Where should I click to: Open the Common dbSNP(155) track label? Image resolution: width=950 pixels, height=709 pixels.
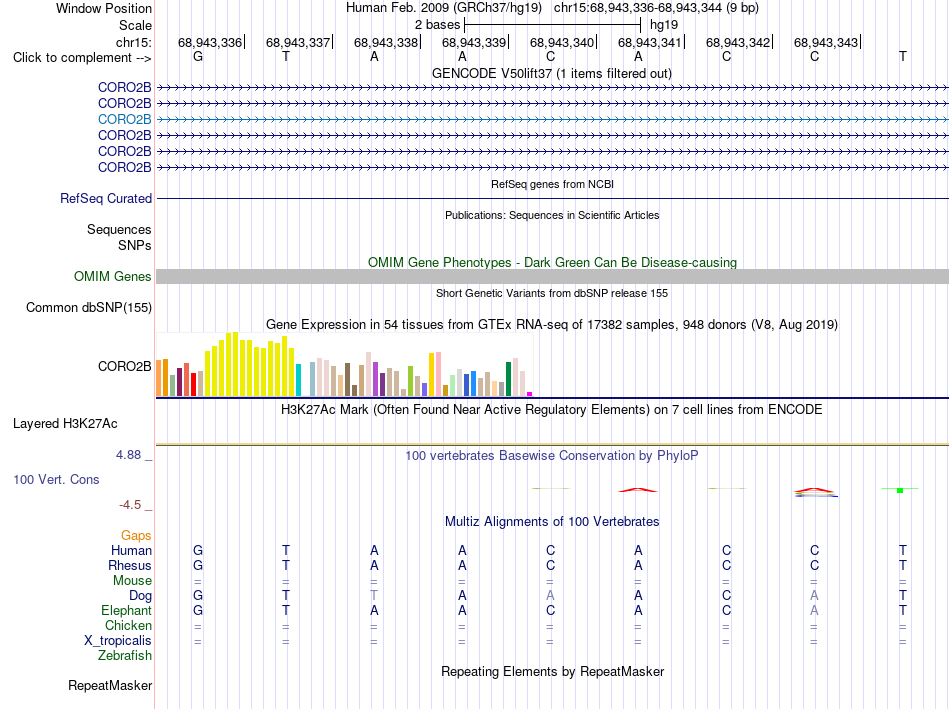89,307
